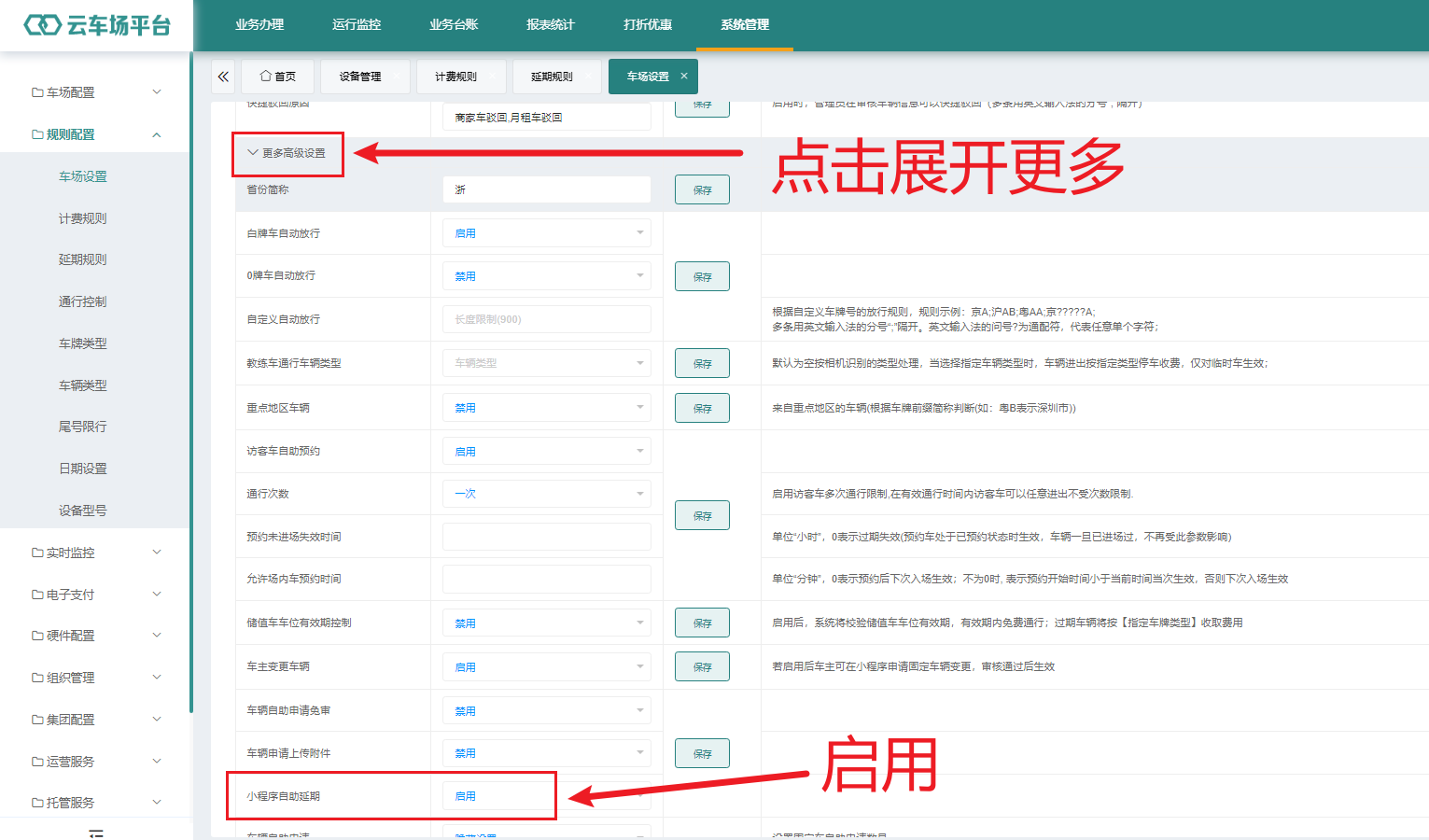Click the 预约未进场失效时间 input field

click(x=547, y=537)
